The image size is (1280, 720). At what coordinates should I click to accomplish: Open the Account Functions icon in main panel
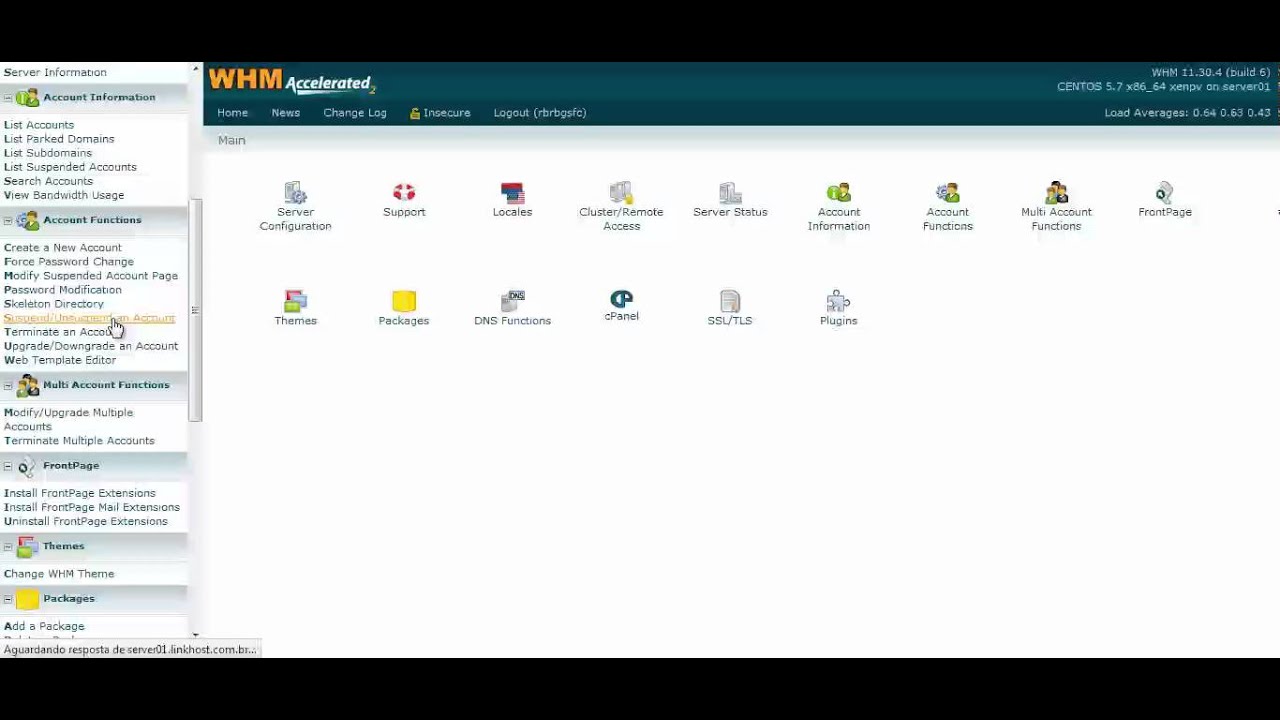(x=947, y=193)
